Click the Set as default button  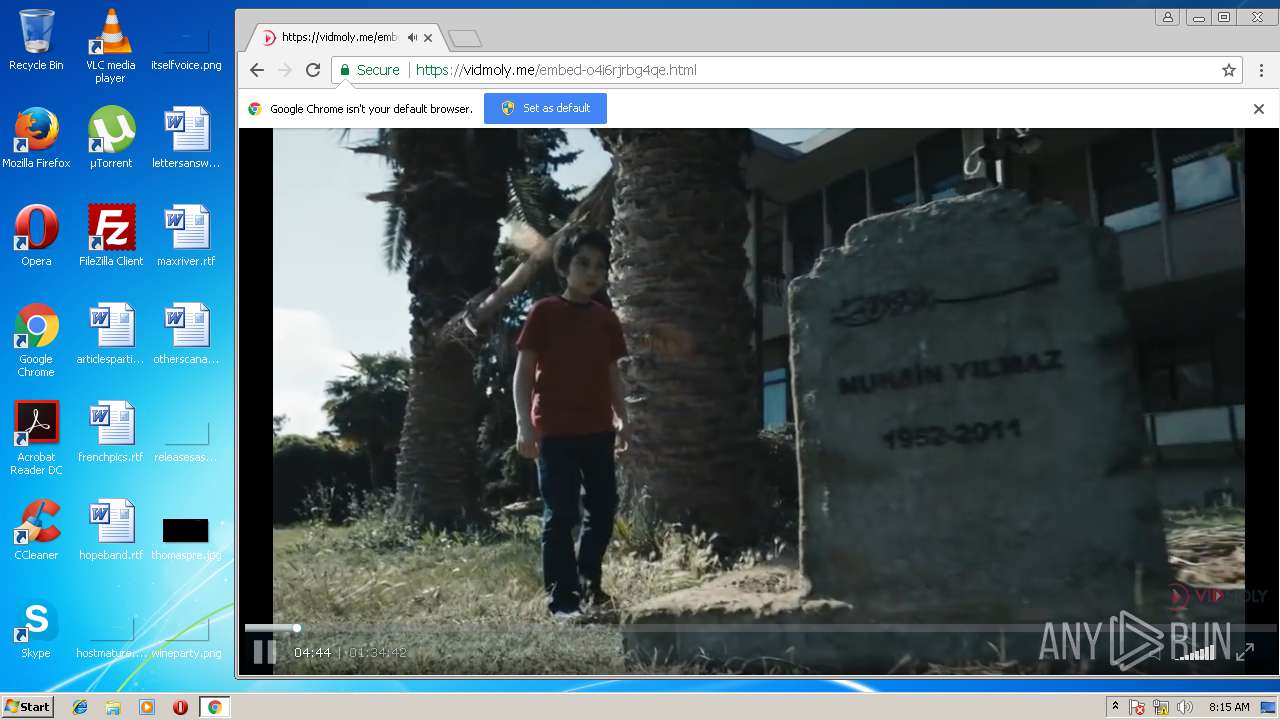(x=545, y=108)
